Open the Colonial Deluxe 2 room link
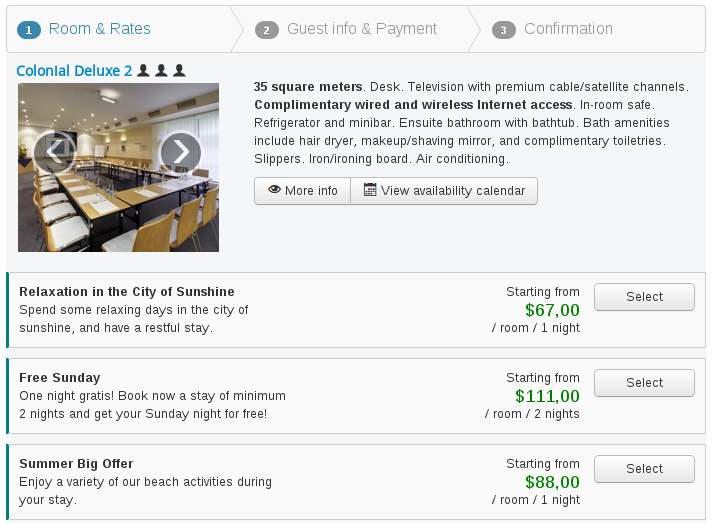Screen dimensions: 712x523 click(74, 71)
